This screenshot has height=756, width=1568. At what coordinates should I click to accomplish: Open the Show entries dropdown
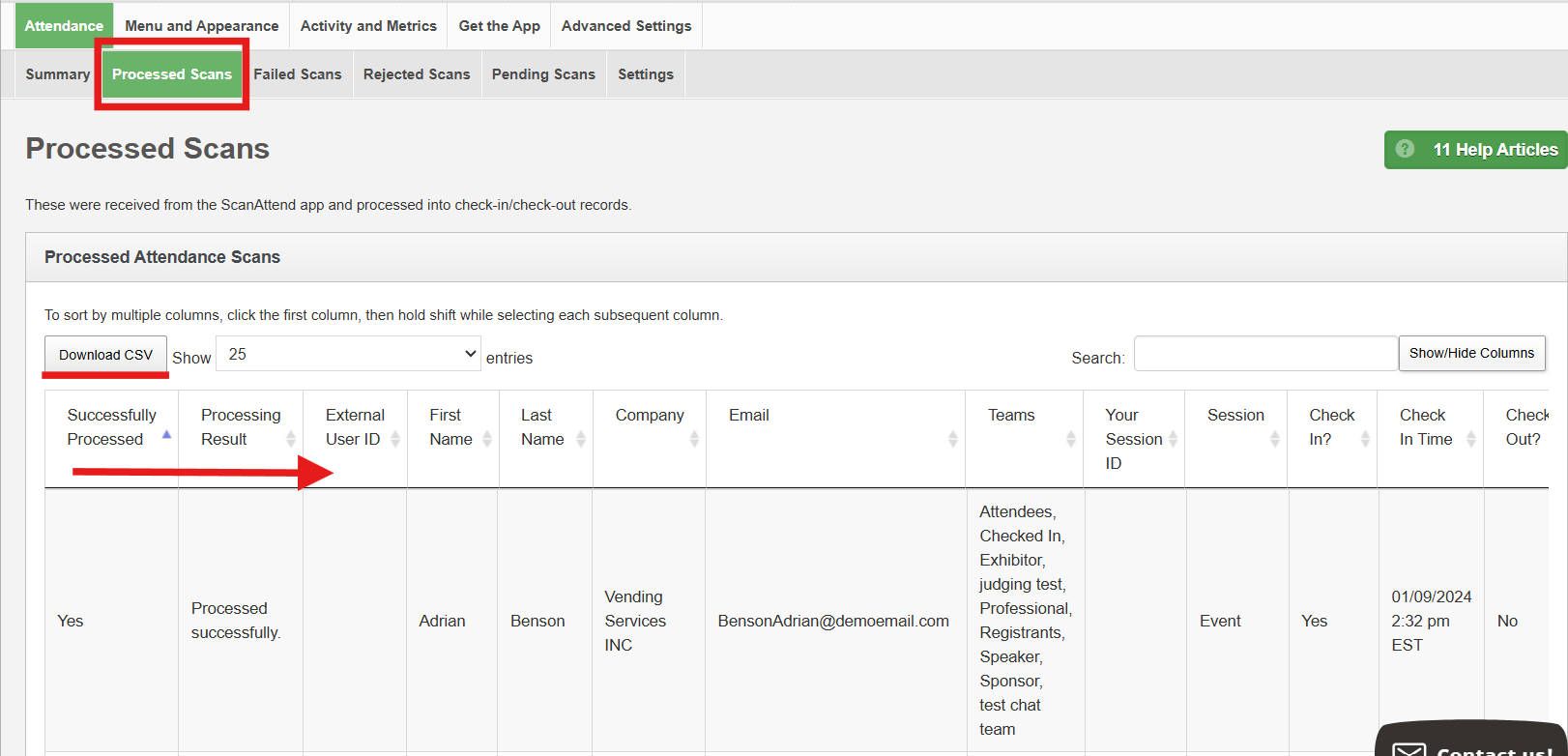348,354
